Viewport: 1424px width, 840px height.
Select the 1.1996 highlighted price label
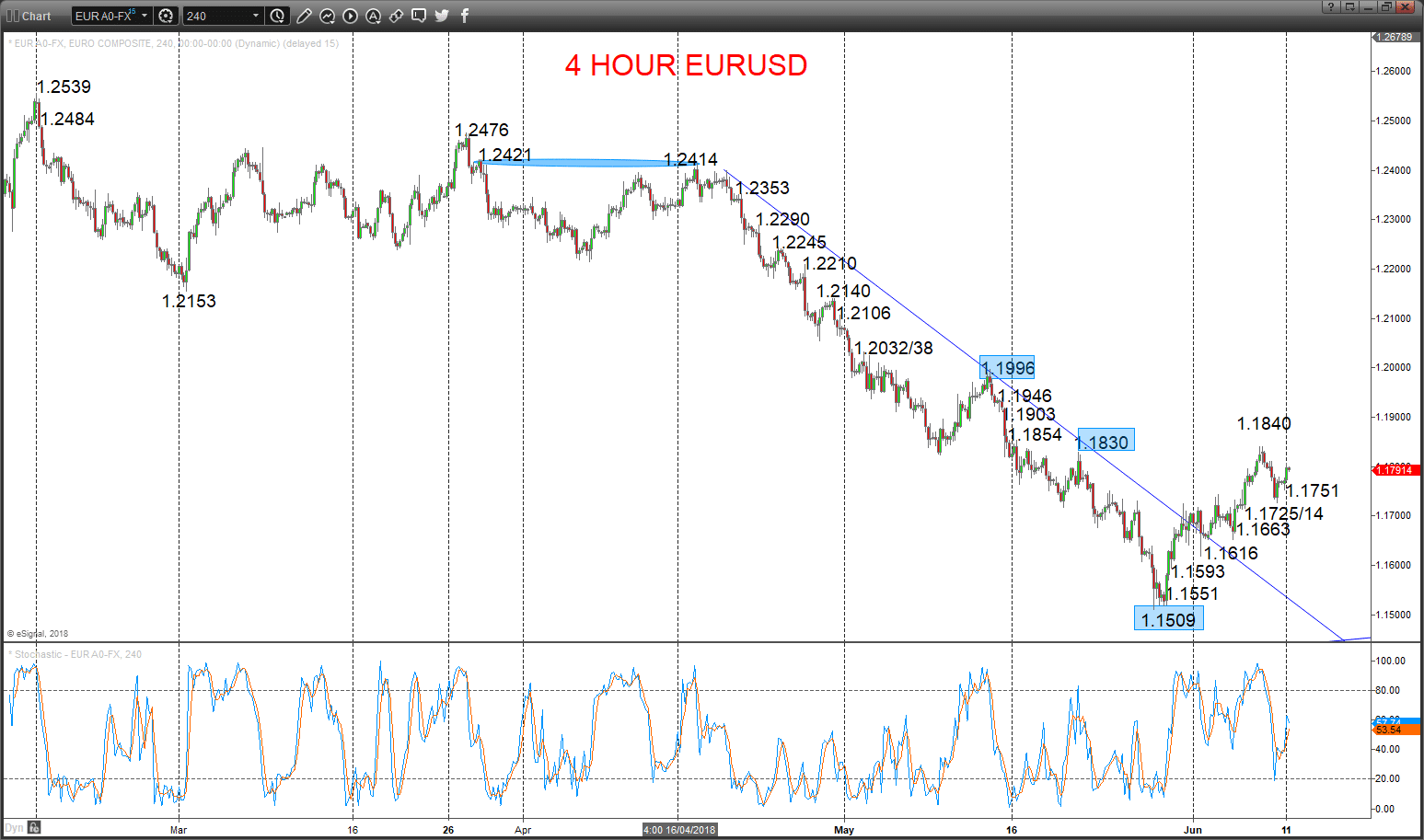(x=1007, y=367)
